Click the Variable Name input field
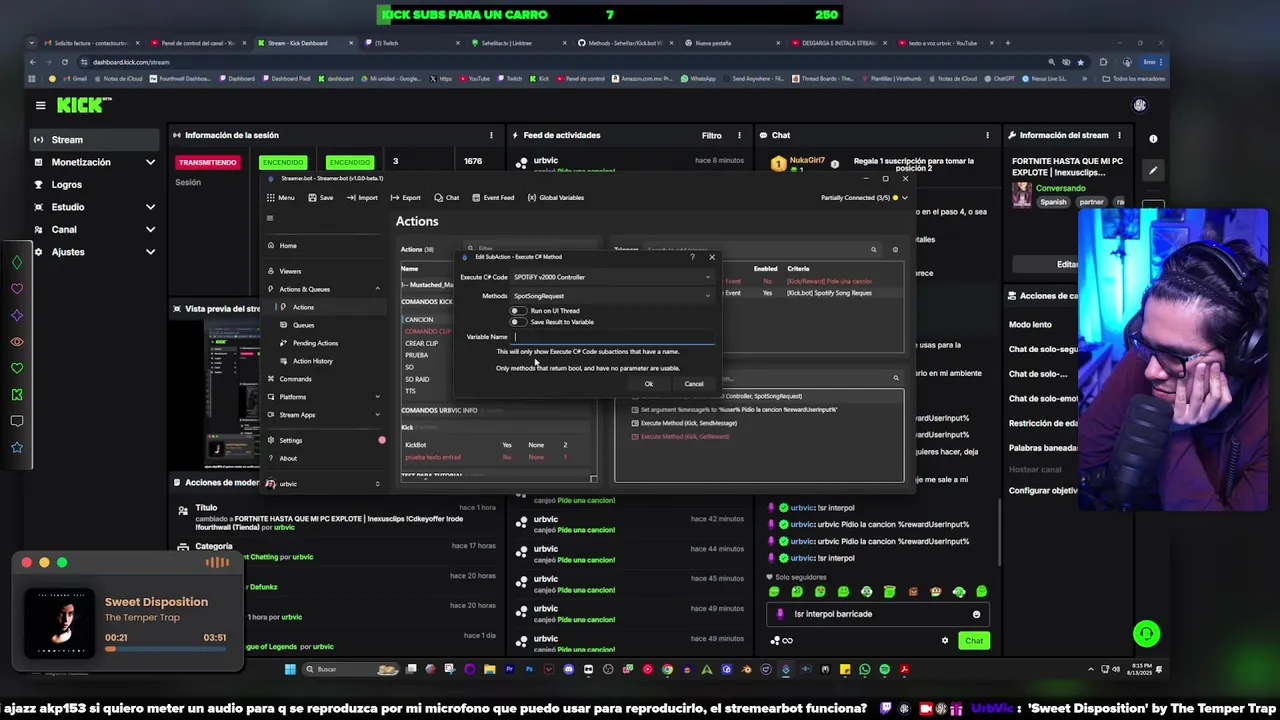This screenshot has width=1280, height=720. (613, 337)
